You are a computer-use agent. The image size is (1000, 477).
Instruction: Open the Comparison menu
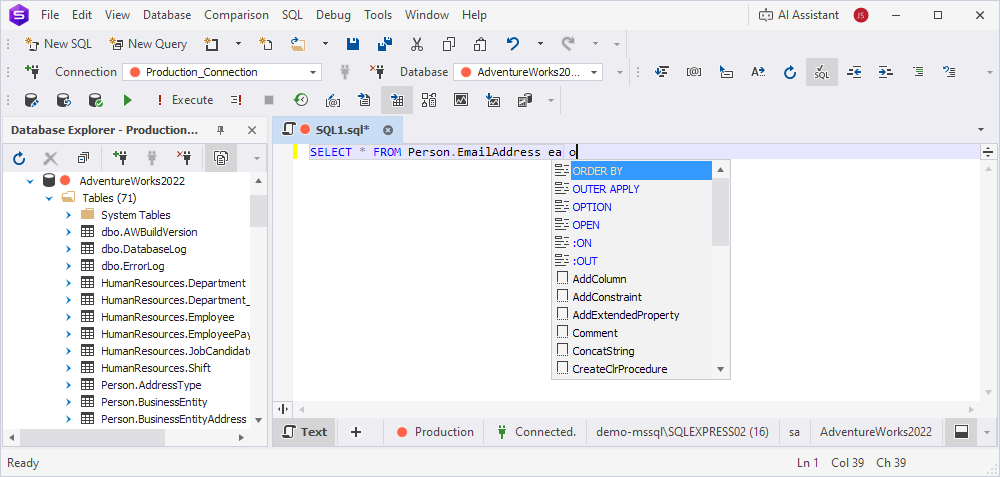pyautogui.click(x=236, y=15)
